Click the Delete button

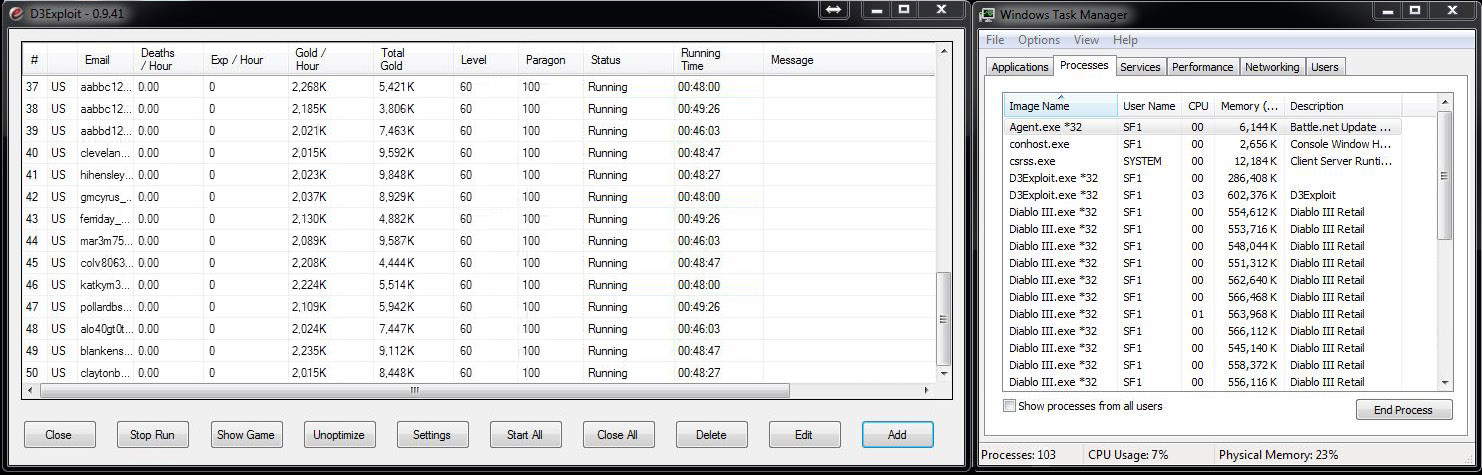click(711, 434)
